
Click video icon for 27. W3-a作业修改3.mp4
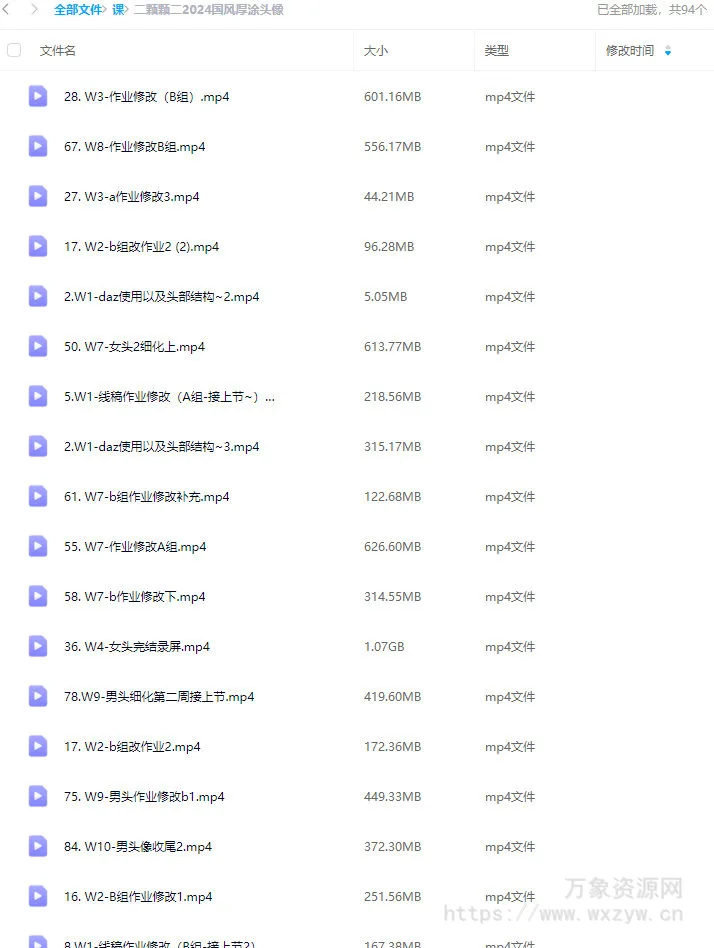[37, 196]
